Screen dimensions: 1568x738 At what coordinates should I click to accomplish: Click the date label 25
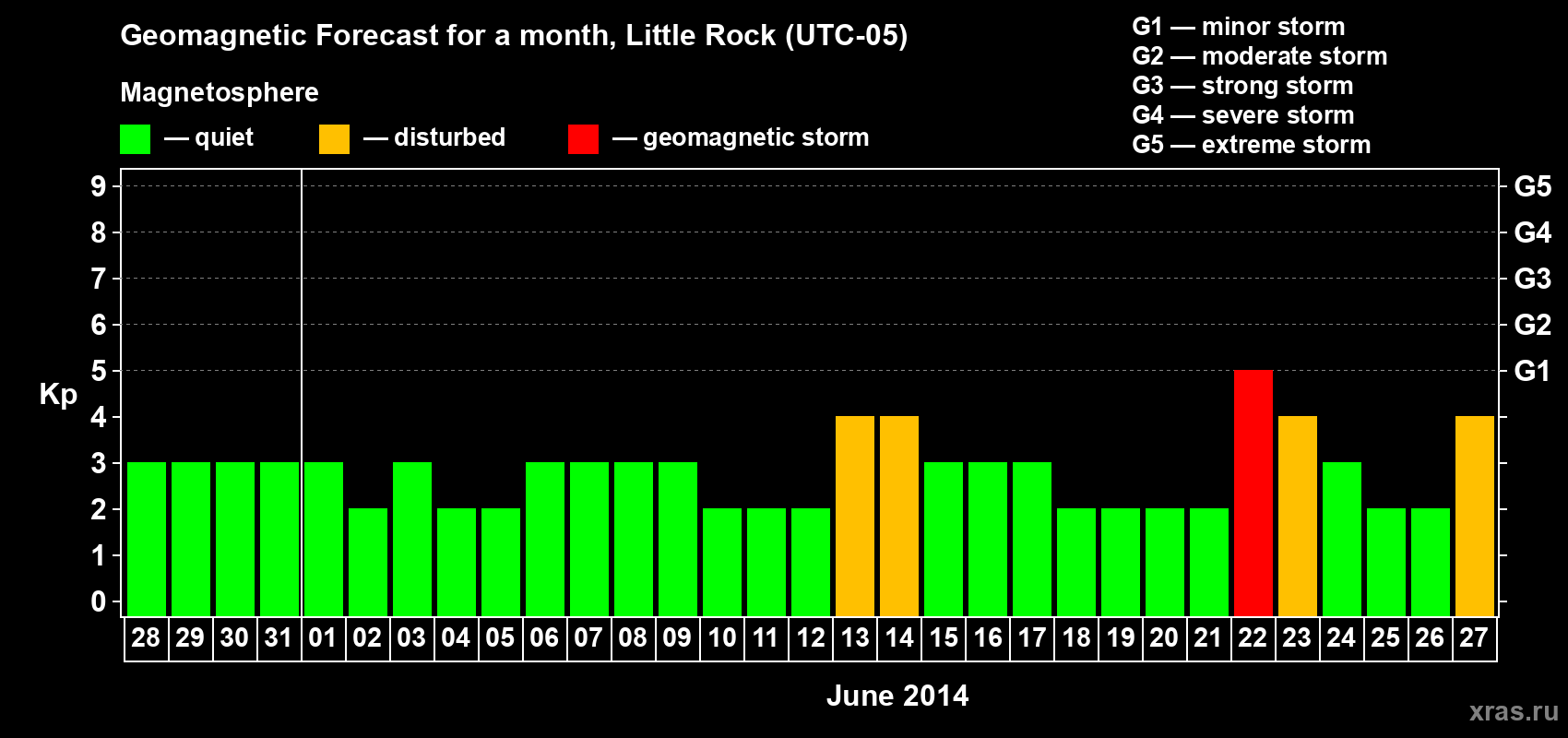tap(1385, 637)
